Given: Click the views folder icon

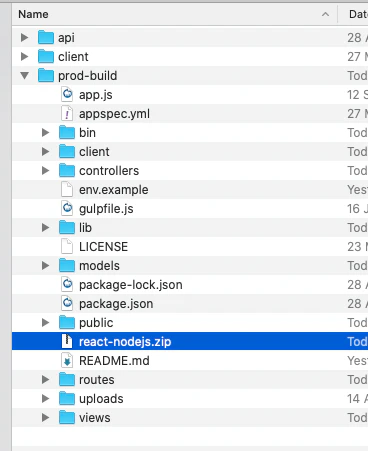Looking at the screenshot, I should pyautogui.click(x=67, y=417).
